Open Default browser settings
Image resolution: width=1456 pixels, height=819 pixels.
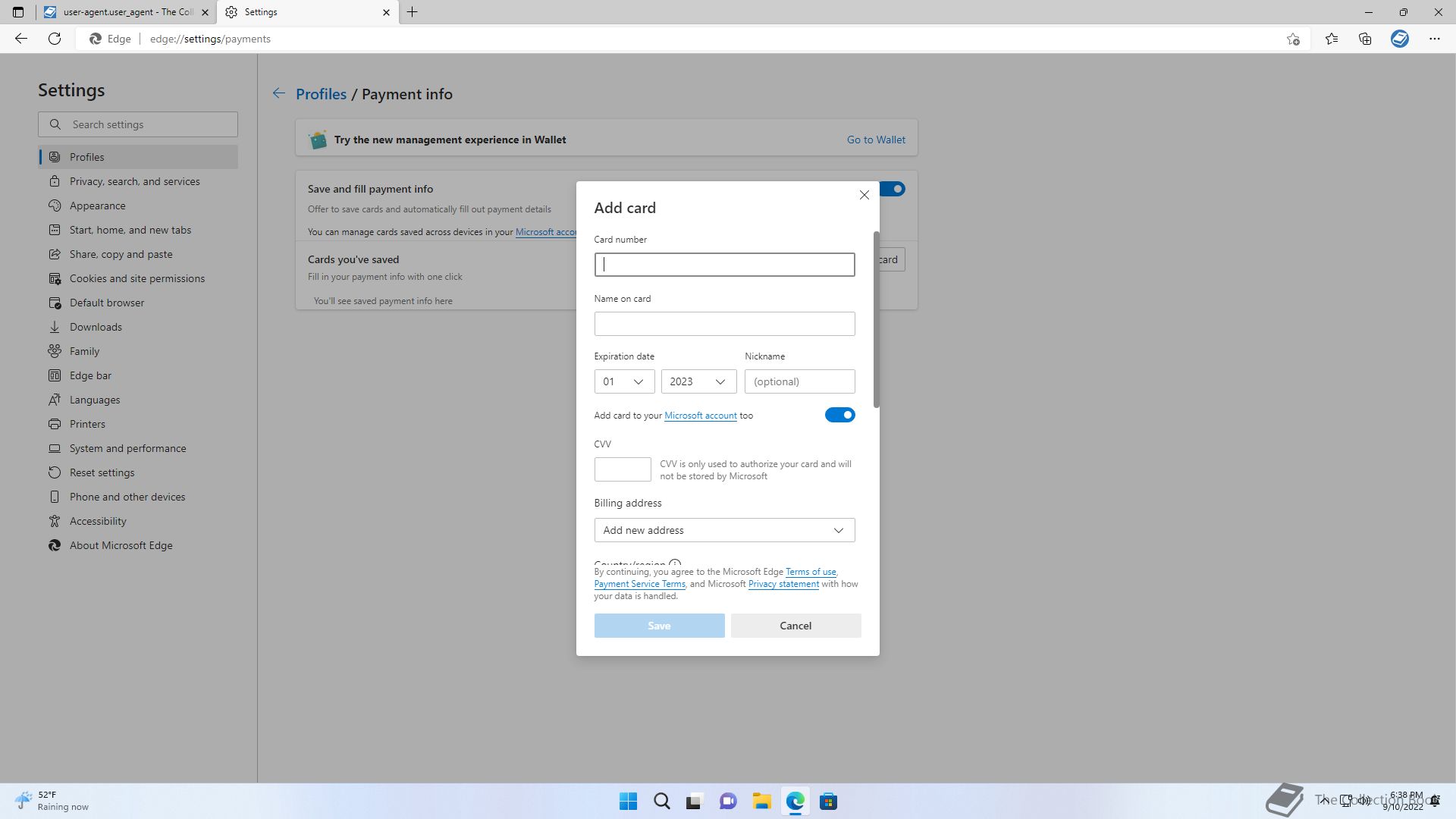[x=138, y=303]
